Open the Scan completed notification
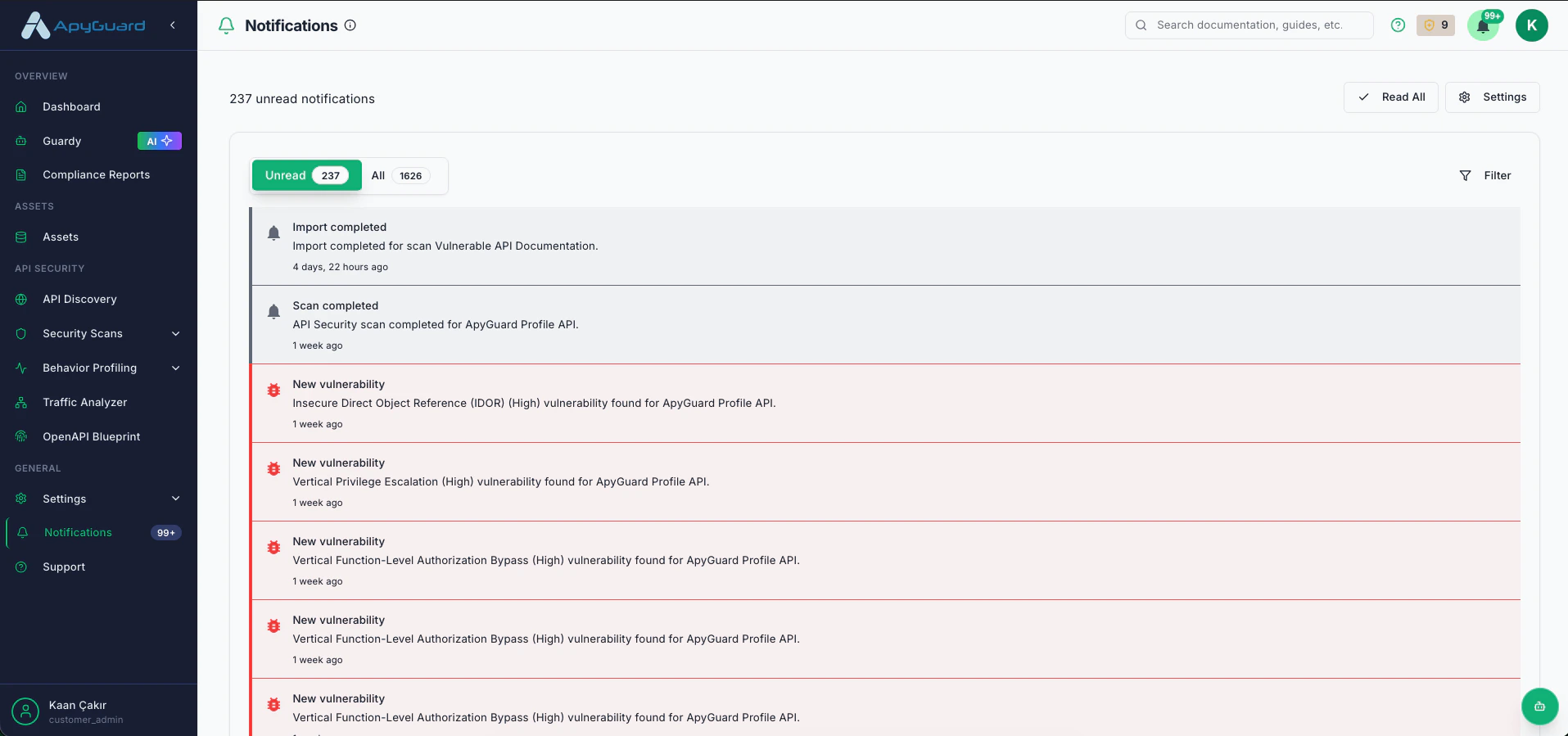The height and width of the screenshot is (736, 1568). point(886,325)
